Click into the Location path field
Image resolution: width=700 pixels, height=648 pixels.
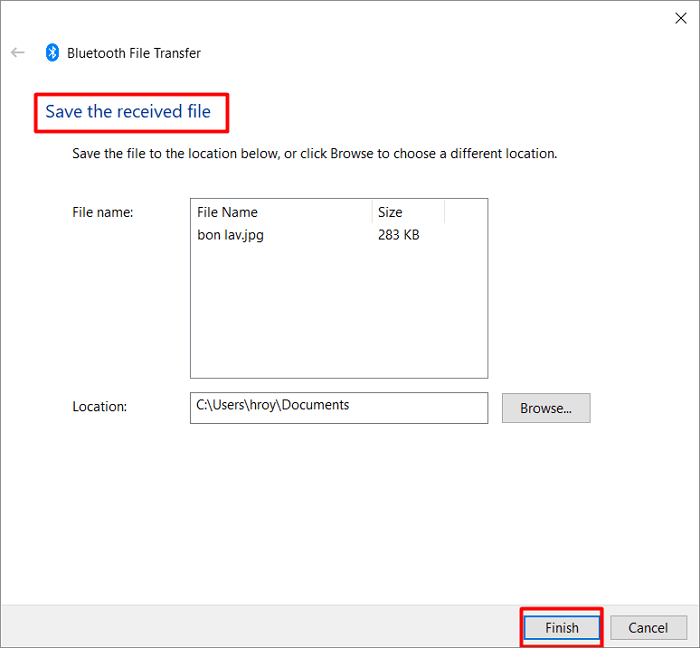click(338, 407)
